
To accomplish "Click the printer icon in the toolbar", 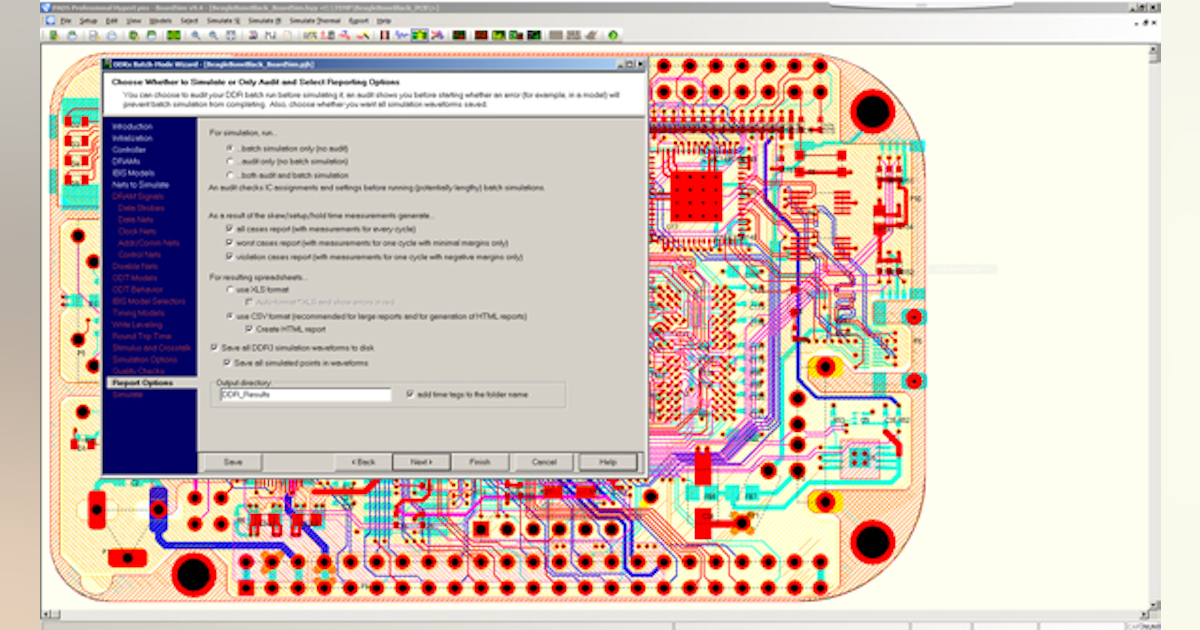I will 110,35.
